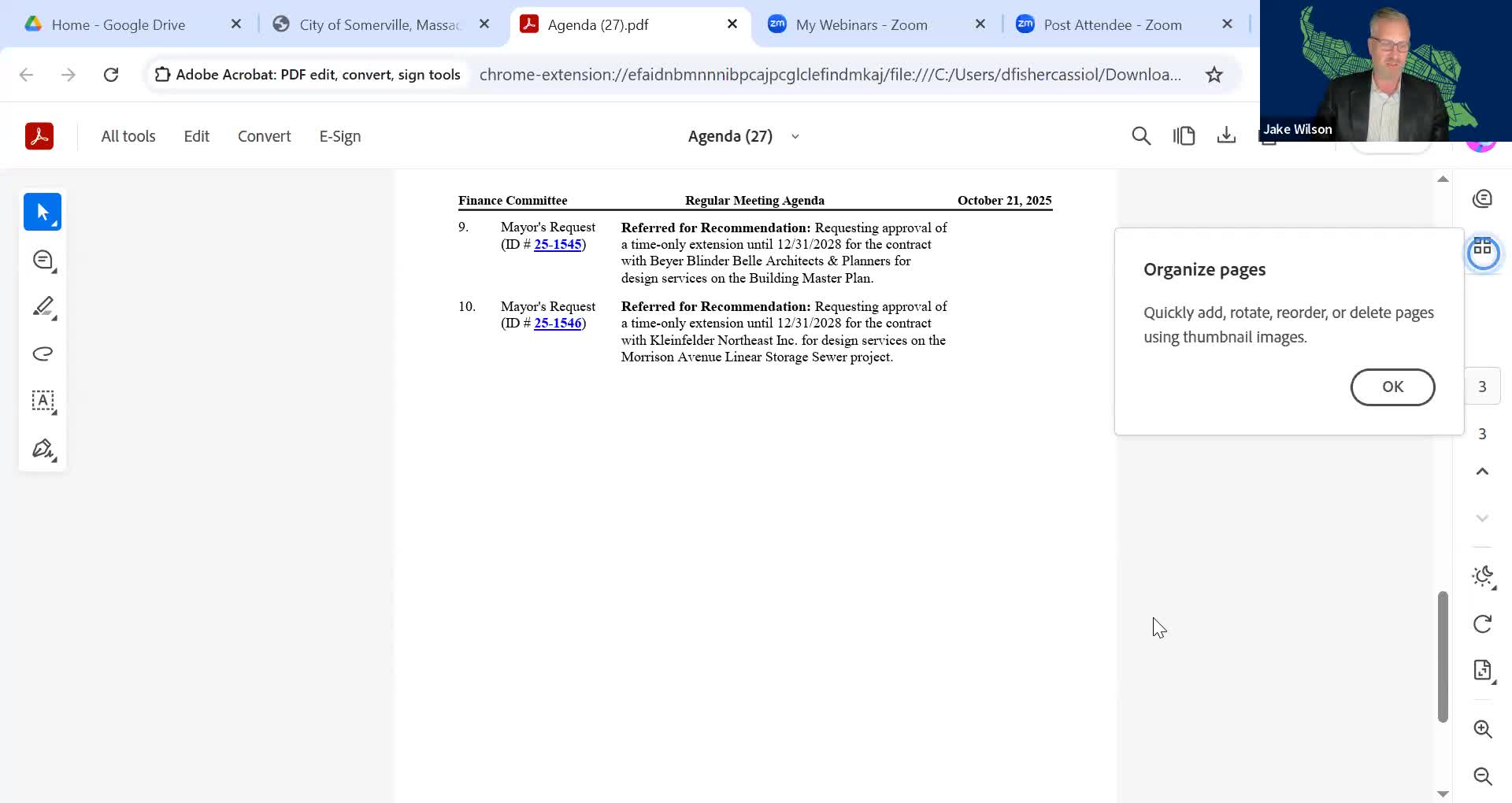Screen dimensions: 1512x803
Task: Click the Organize pages tooltip title
Action: coord(1205,269)
